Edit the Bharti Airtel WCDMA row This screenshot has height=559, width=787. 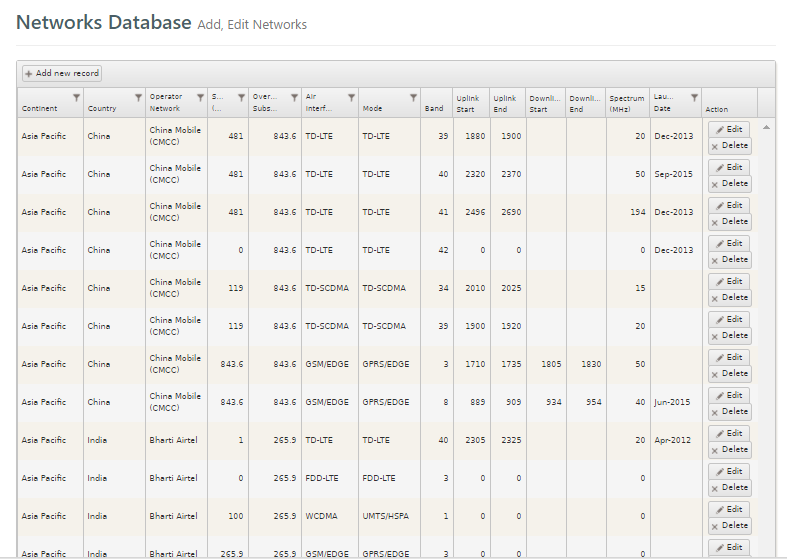tap(729, 510)
